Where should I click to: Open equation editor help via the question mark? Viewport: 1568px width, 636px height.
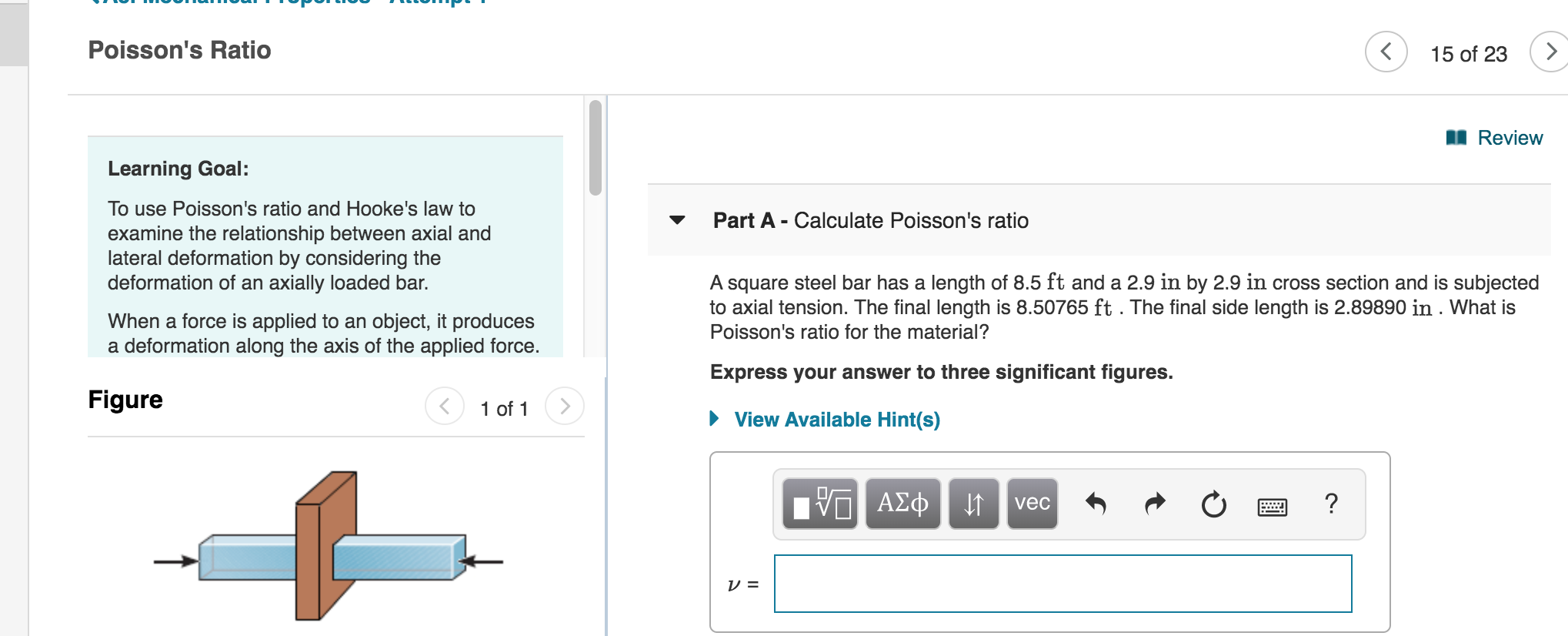[x=1330, y=504]
